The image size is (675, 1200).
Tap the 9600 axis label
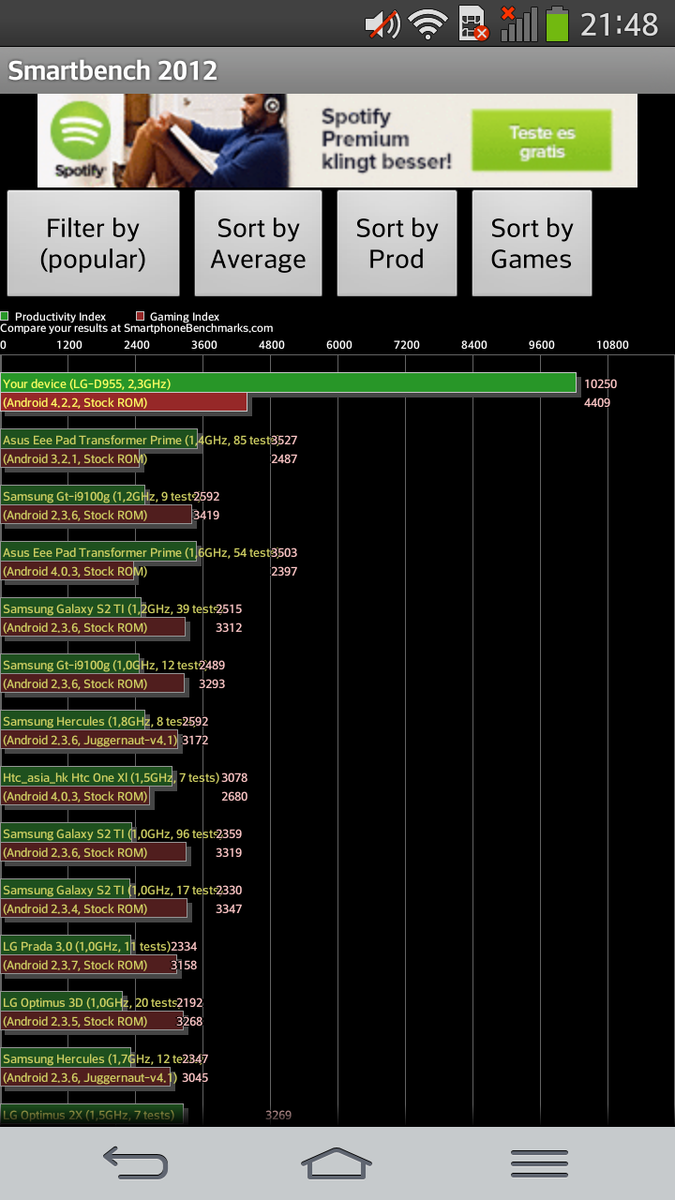pyautogui.click(x=541, y=345)
